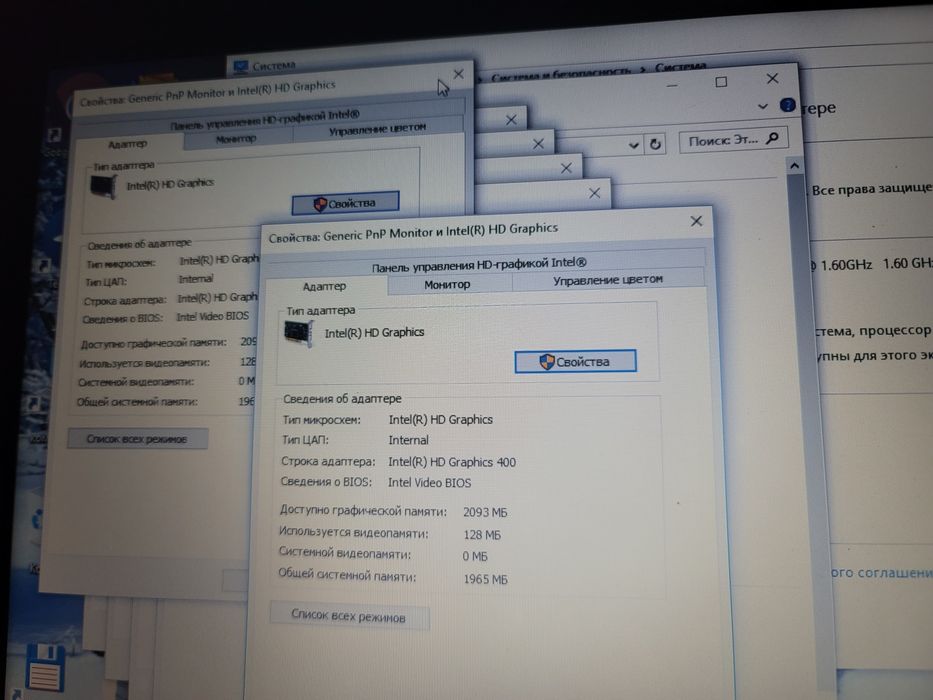Click Intel Video BIOS value in front dialog

click(430, 483)
